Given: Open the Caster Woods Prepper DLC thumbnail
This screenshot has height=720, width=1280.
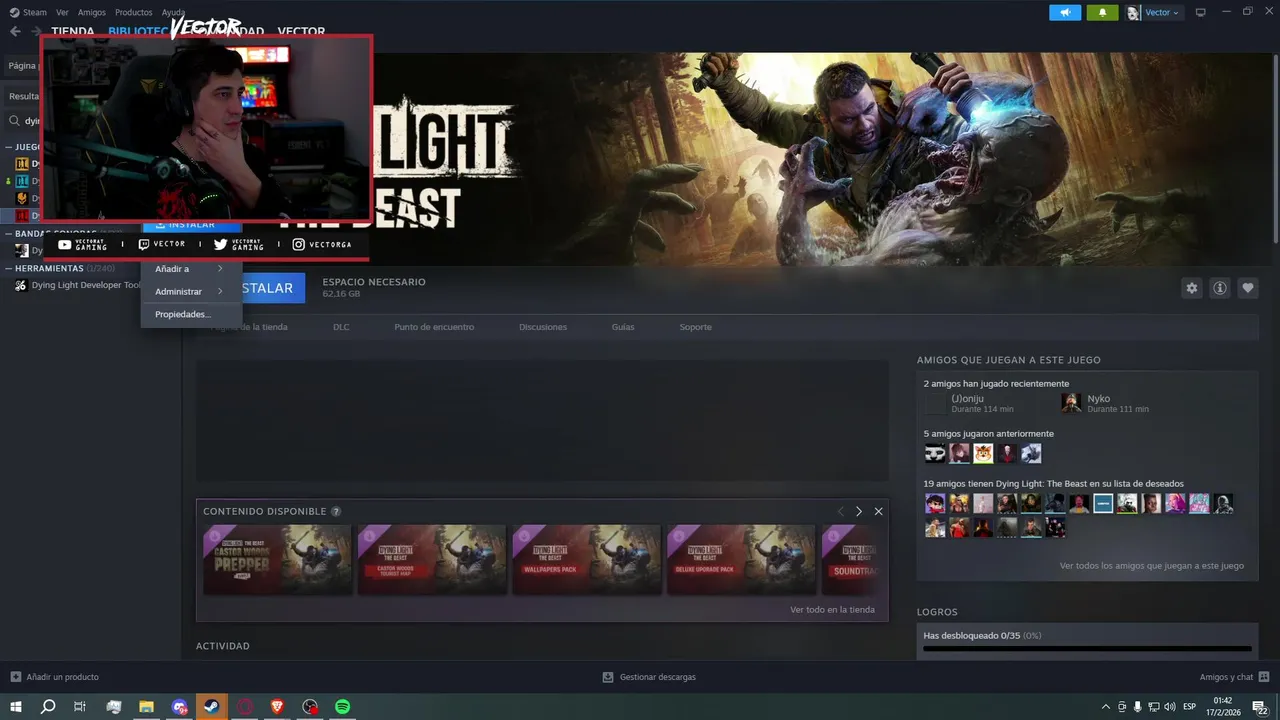Looking at the screenshot, I should pos(277,560).
